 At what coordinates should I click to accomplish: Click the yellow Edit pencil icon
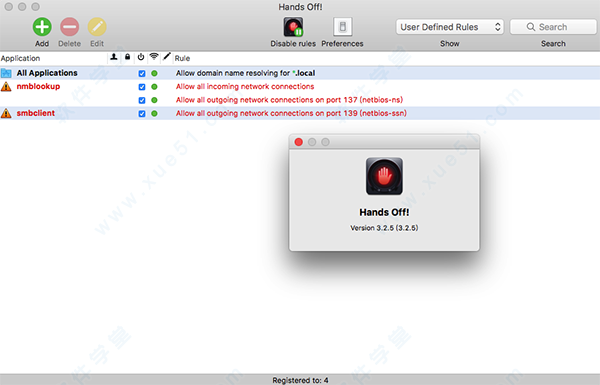[x=97, y=27]
